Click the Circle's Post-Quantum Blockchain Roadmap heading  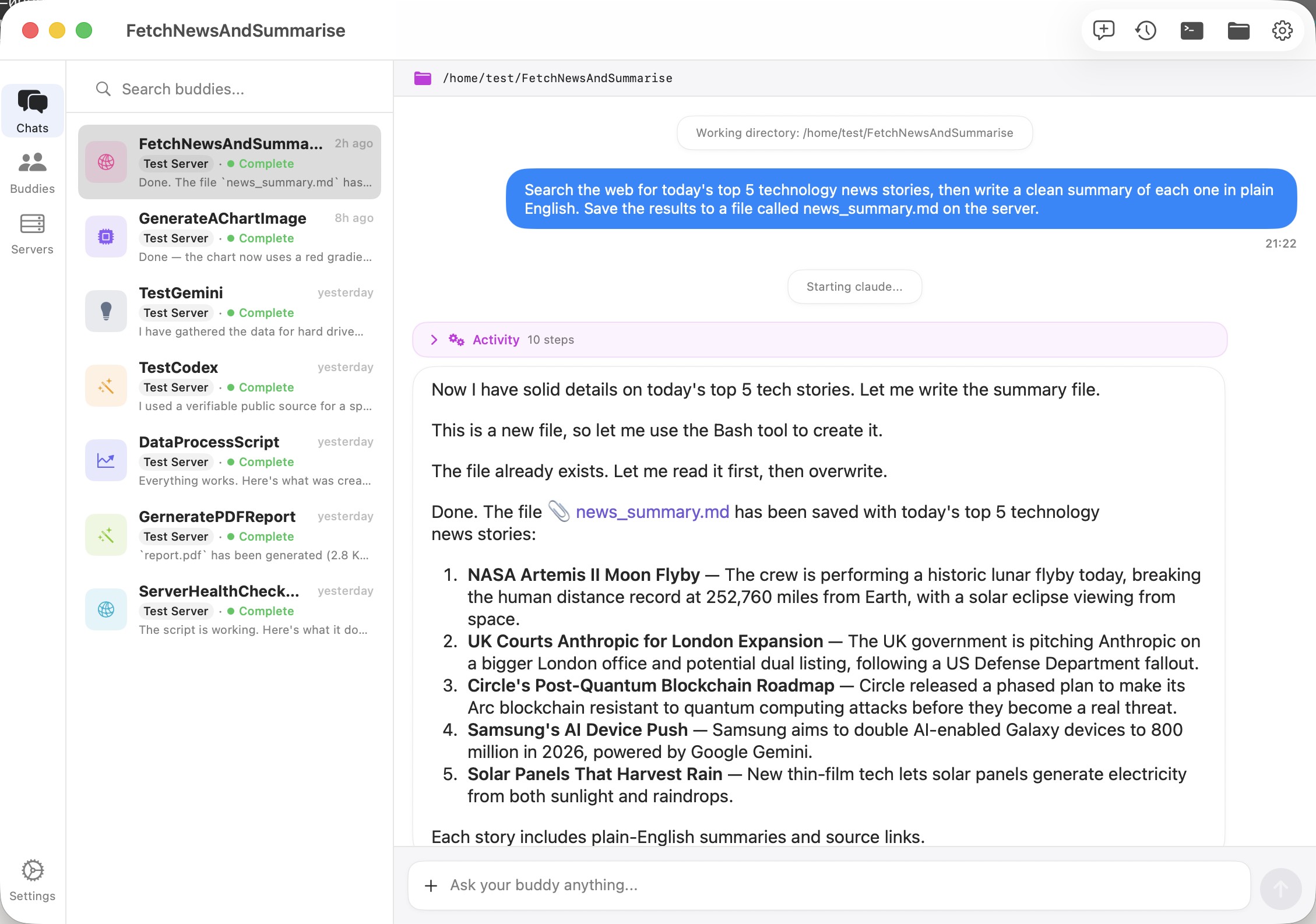pos(651,685)
